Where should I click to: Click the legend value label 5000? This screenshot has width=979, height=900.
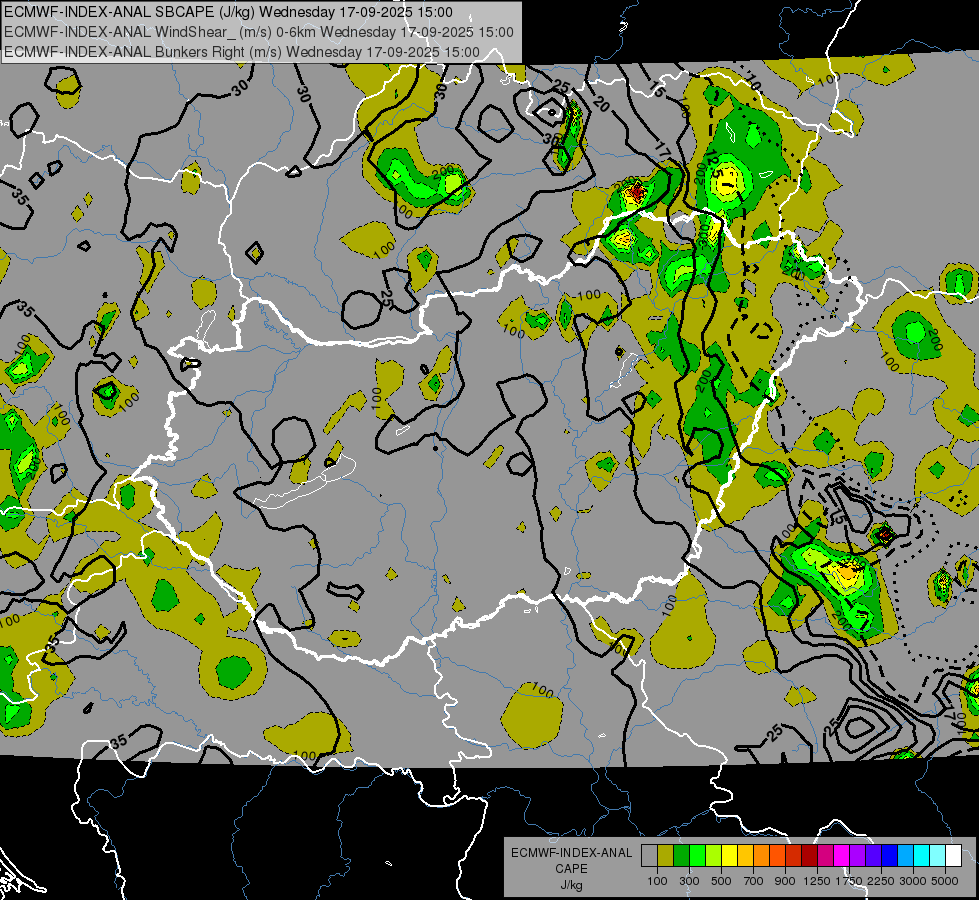coord(946,881)
